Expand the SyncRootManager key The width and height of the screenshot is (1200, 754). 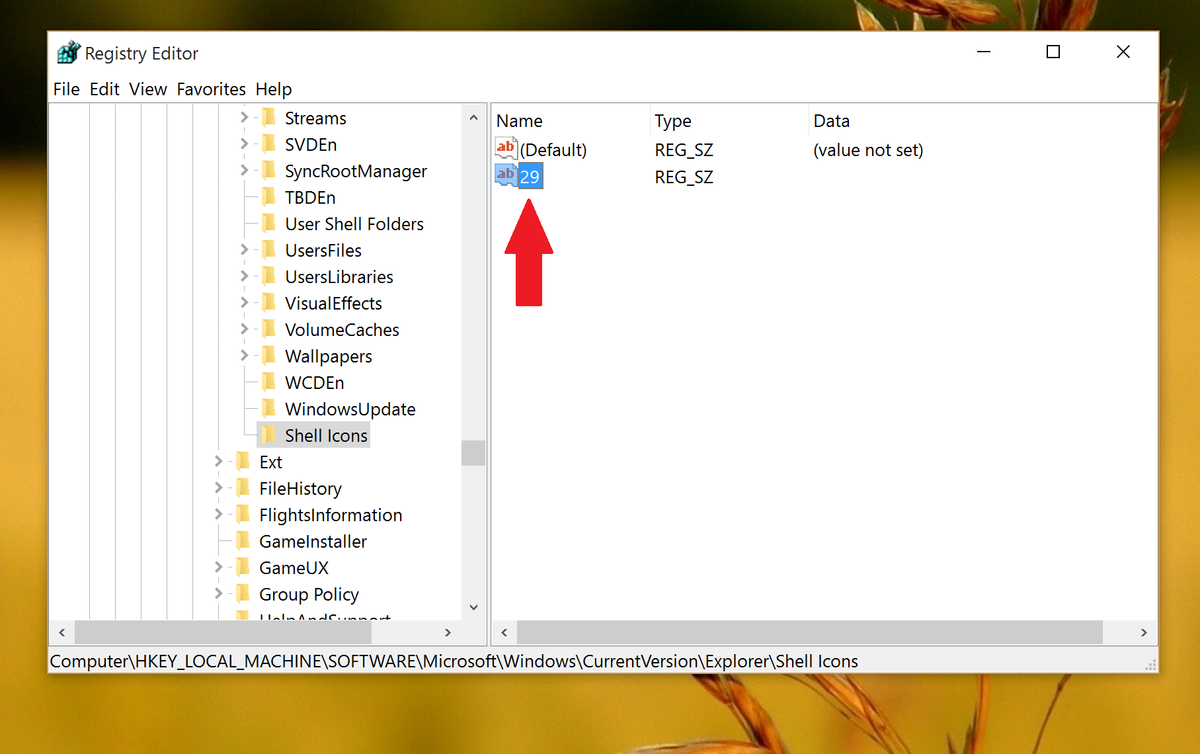(x=244, y=171)
